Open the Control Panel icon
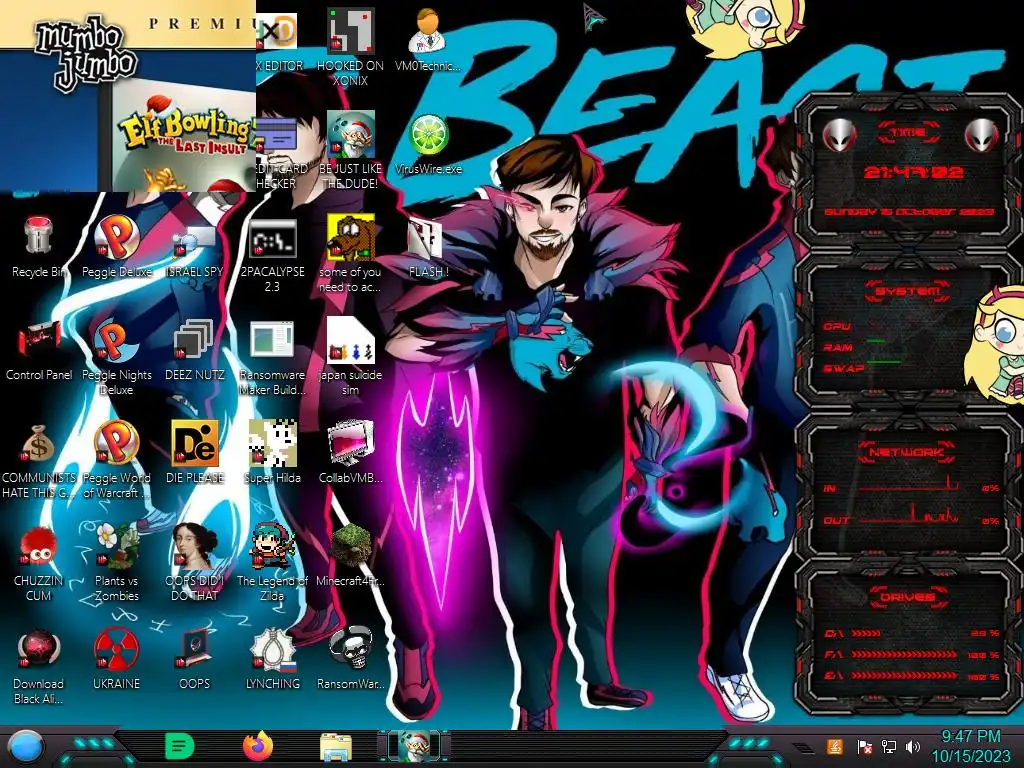Image resolution: width=1024 pixels, height=768 pixels. tap(39, 351)
